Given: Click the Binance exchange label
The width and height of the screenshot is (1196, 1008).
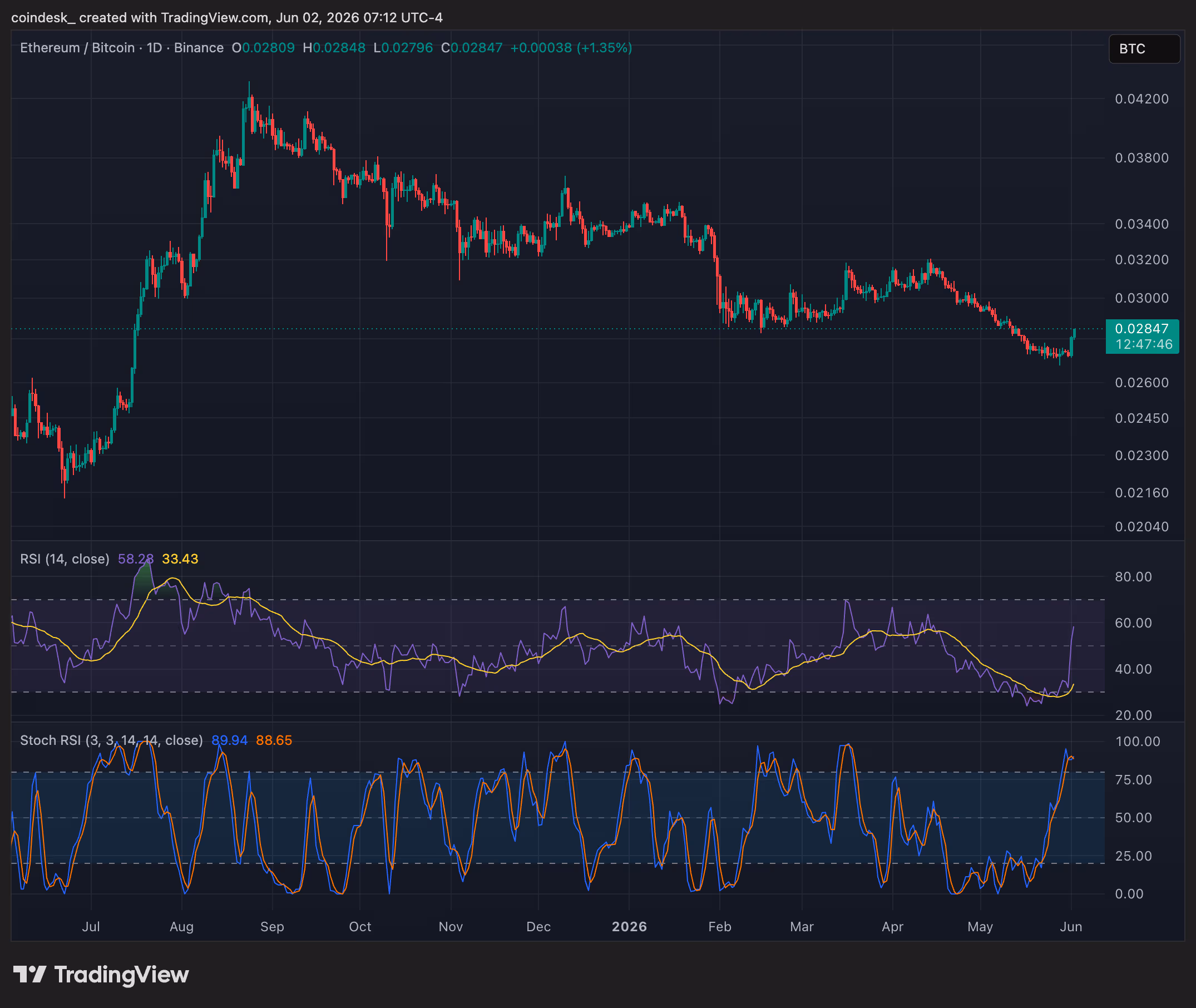Looking at the screenshot, I should (x=199, y=48).
